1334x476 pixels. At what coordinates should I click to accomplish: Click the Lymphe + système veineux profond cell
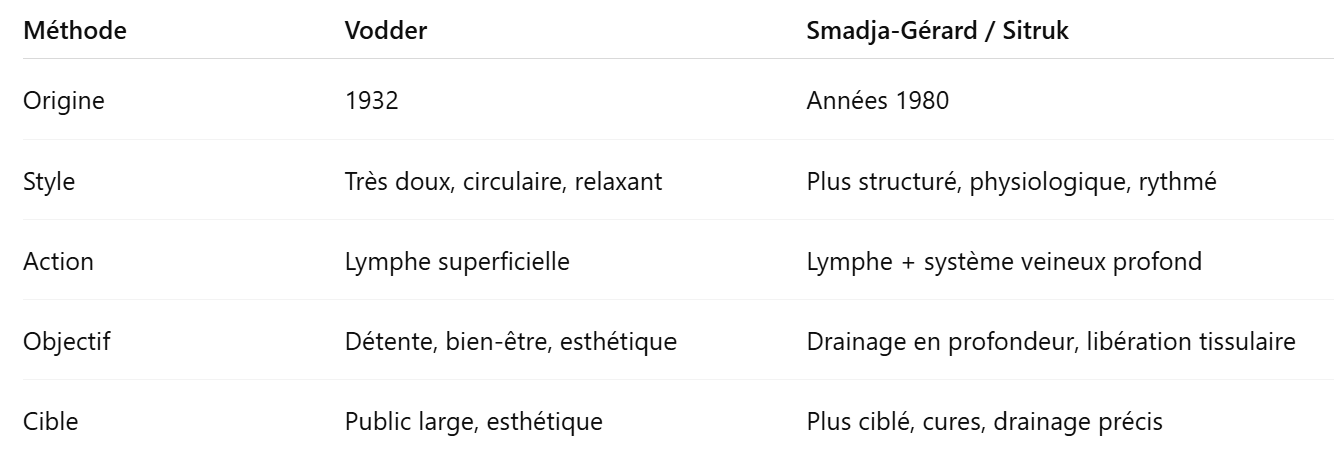[1004, 262]
